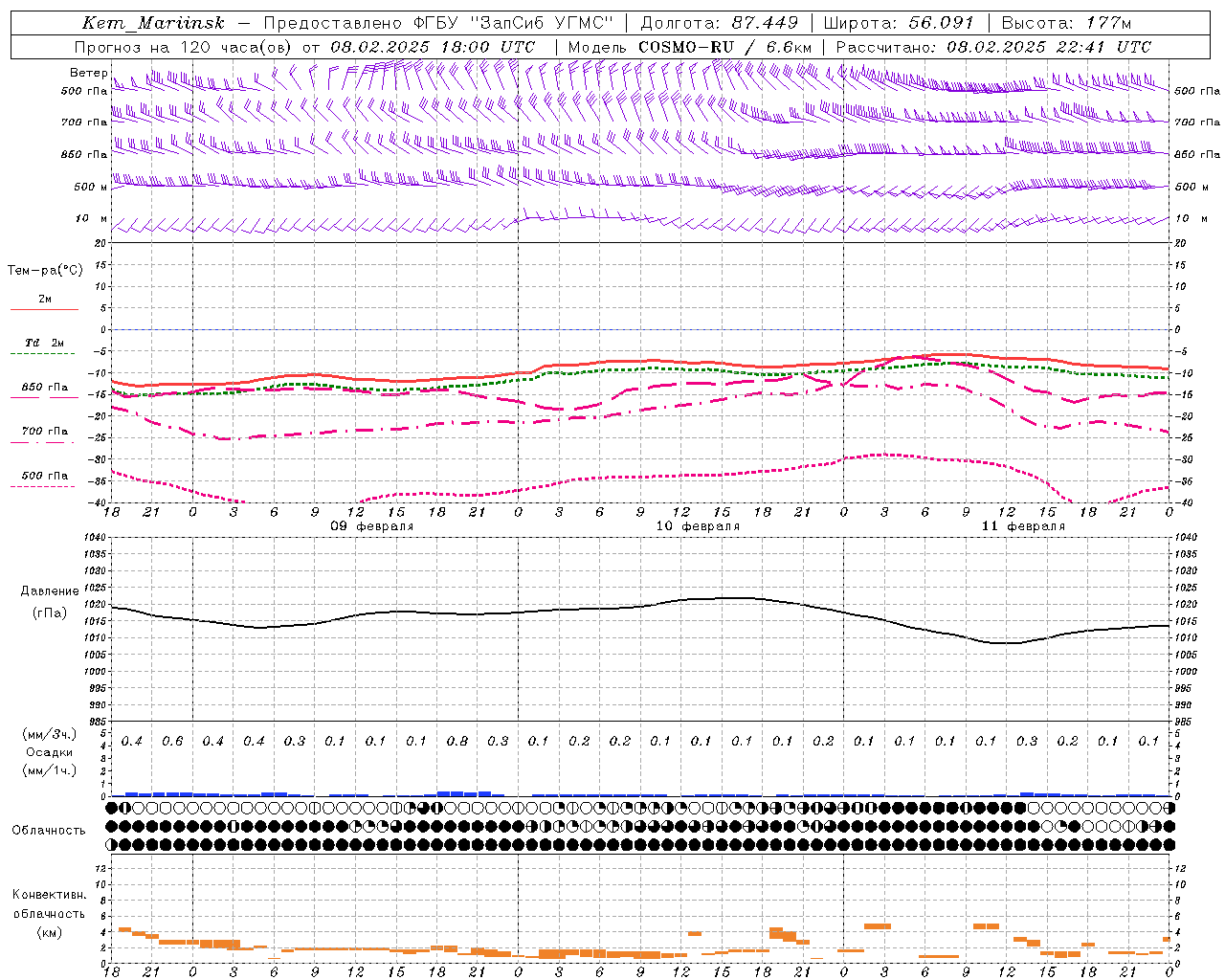Click the station name Kem_Mariinsk in the header

click(x=152, y=23)
